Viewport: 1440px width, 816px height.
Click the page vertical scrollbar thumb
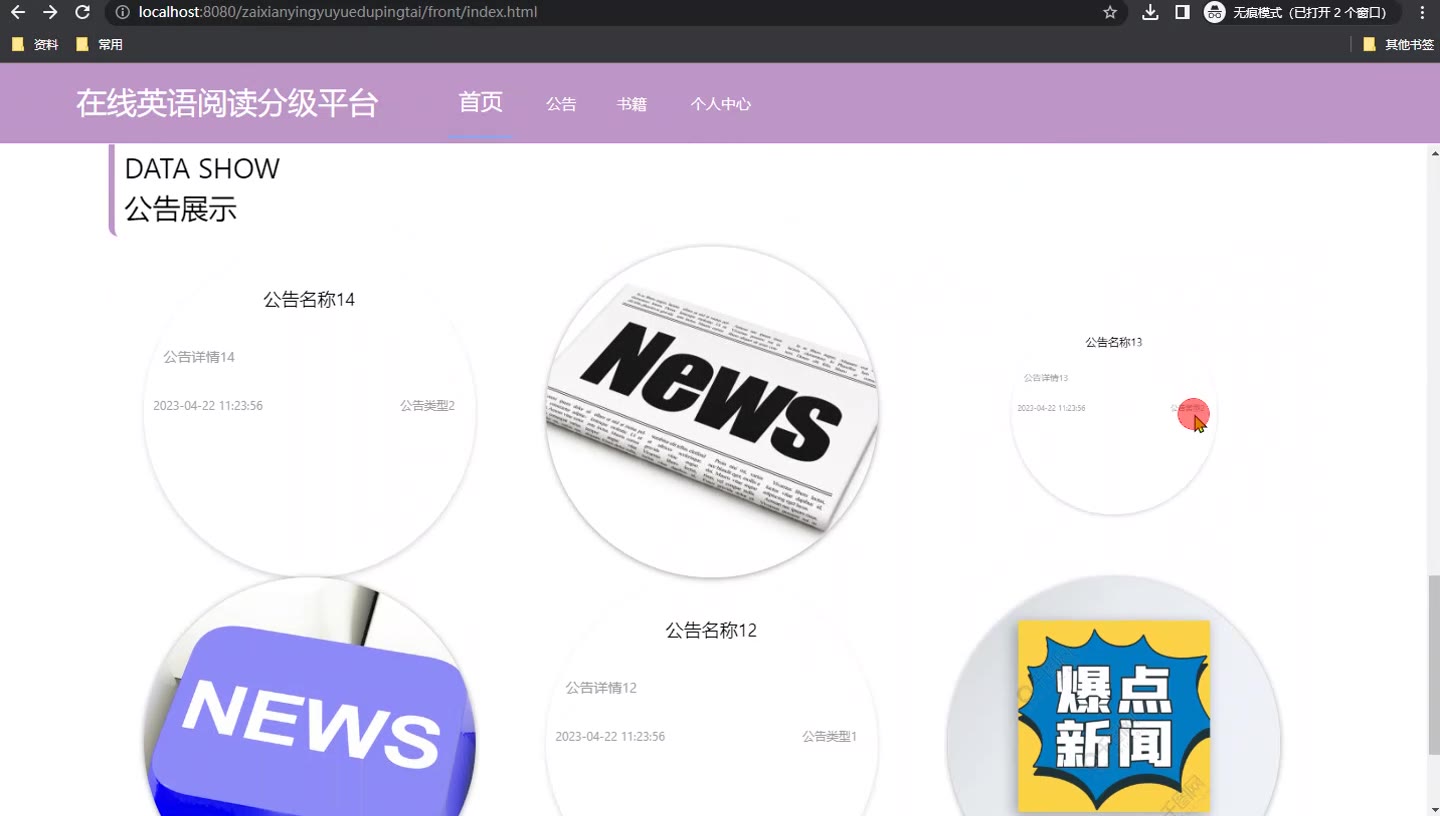[1433, 665]
